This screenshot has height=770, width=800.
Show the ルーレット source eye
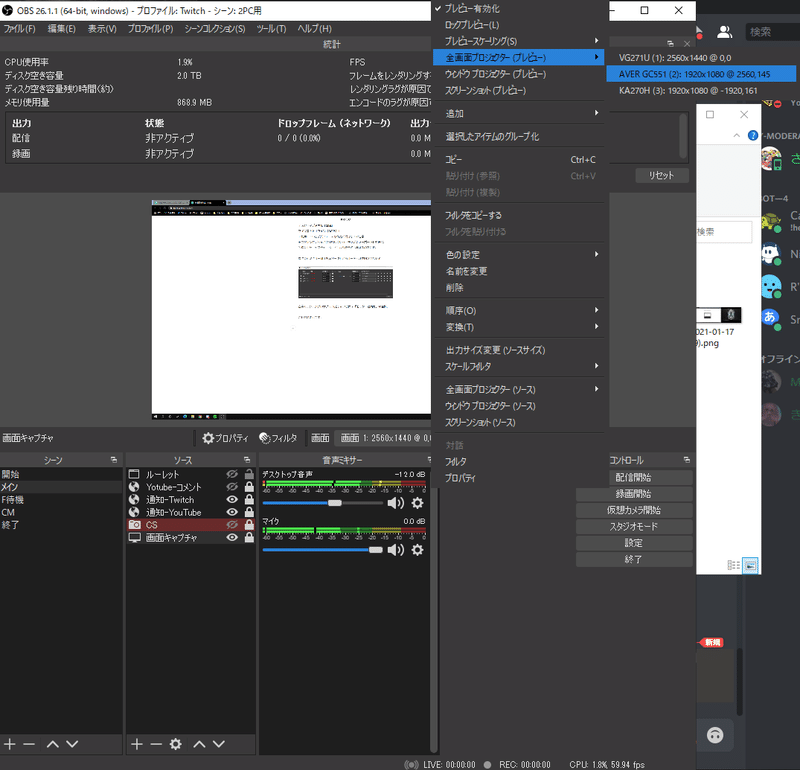click(x=232, y=474)
